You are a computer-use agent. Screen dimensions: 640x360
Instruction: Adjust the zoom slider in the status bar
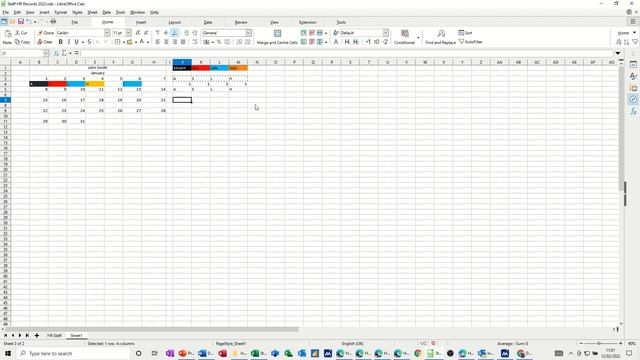point(600,344)
